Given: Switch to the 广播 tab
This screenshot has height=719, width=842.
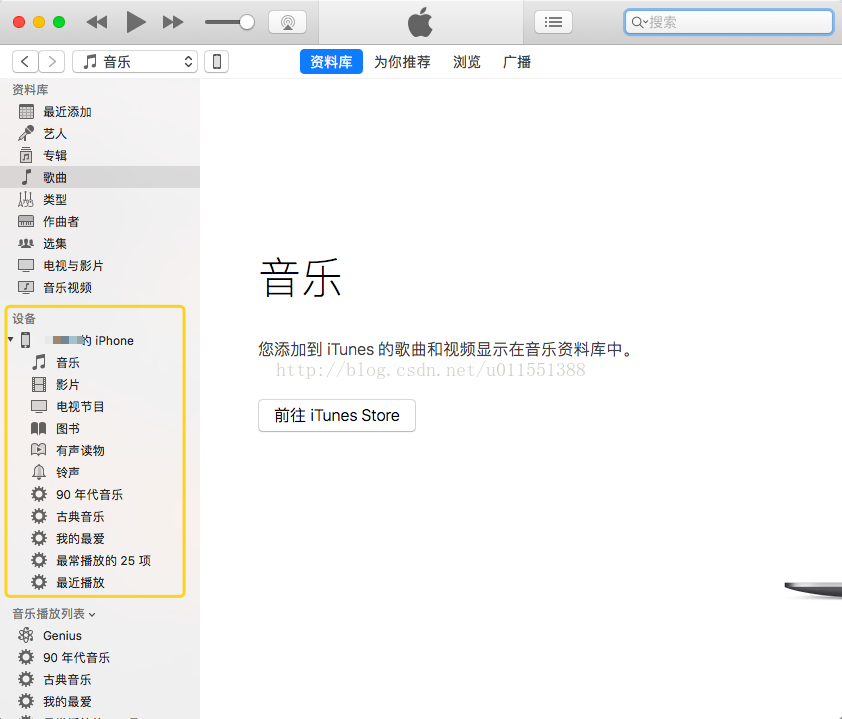Looking at the screenshot, I should click(x=517, y=62).
